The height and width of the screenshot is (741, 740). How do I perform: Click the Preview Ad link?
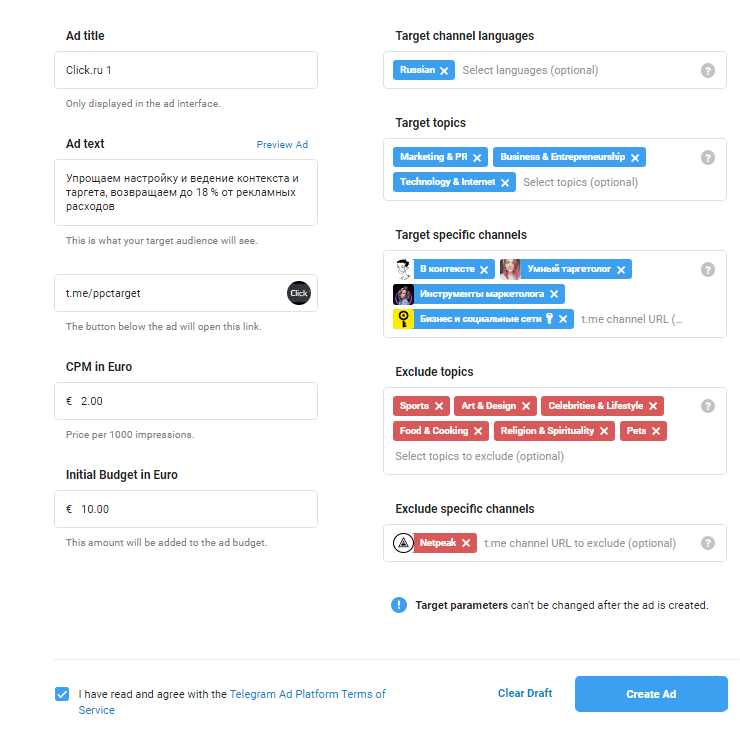click(282, 145)
